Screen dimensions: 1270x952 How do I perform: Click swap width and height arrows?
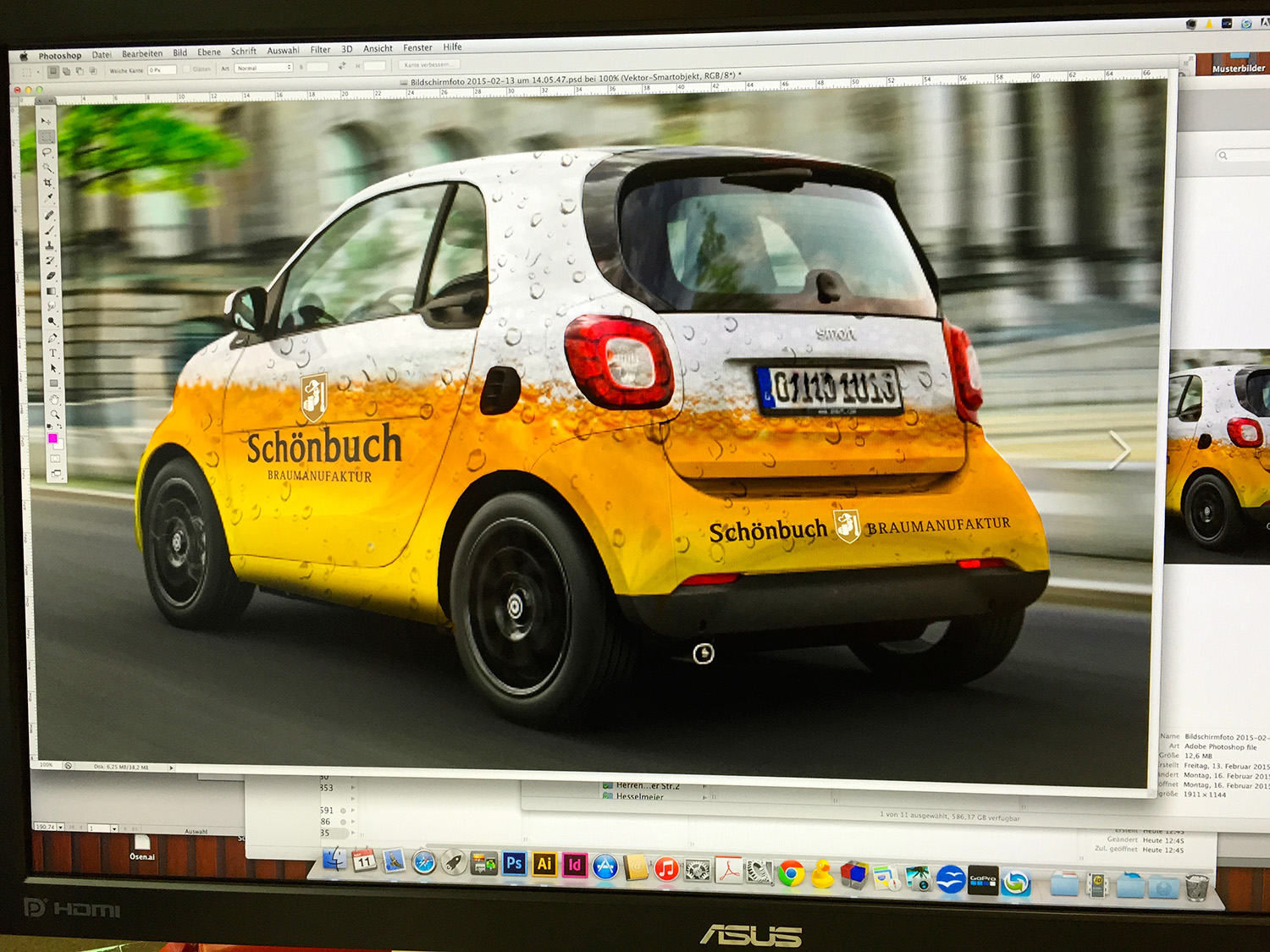pyautogui.click(x=342, y=65)
